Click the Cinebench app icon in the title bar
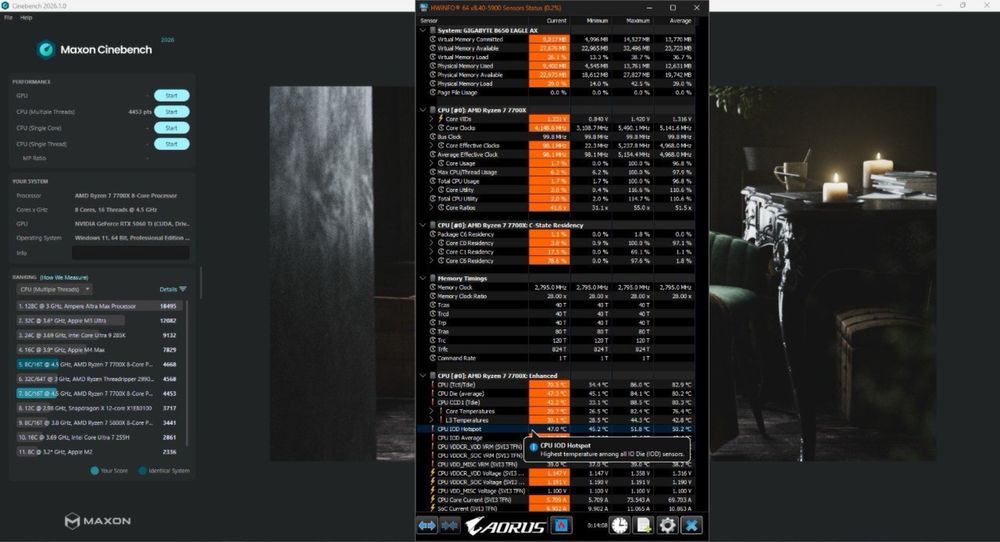This screenshot has height=542, width=1000. tap(5, 5)
